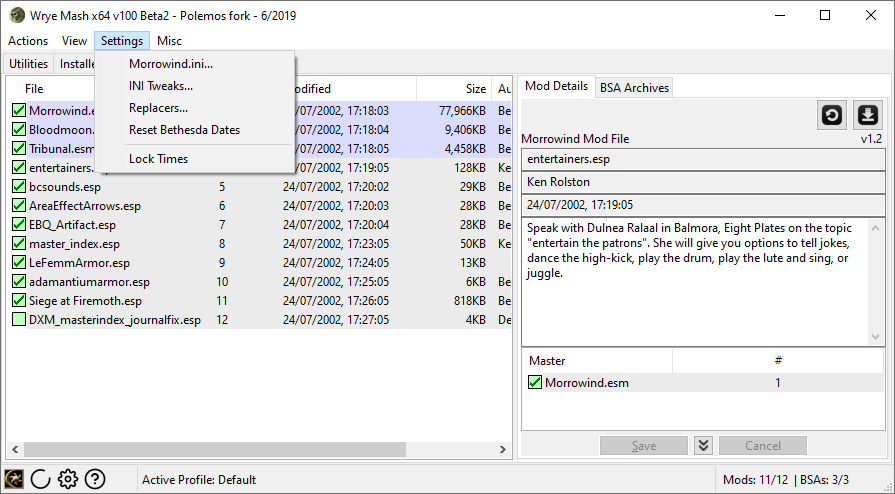This screenshot has width=895, height=494.
Task: Sort mod list by File column header
Action: coord(34,89)
